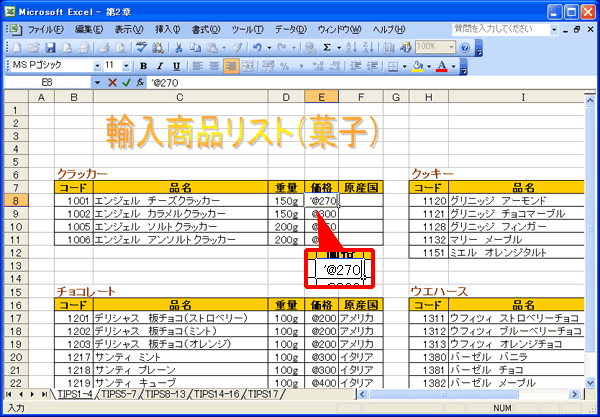The height and width of the screenshot is (417, 600).
Task: Switch to the TIPS14-16 sheet tab
Action: click(x=217, y=394)
